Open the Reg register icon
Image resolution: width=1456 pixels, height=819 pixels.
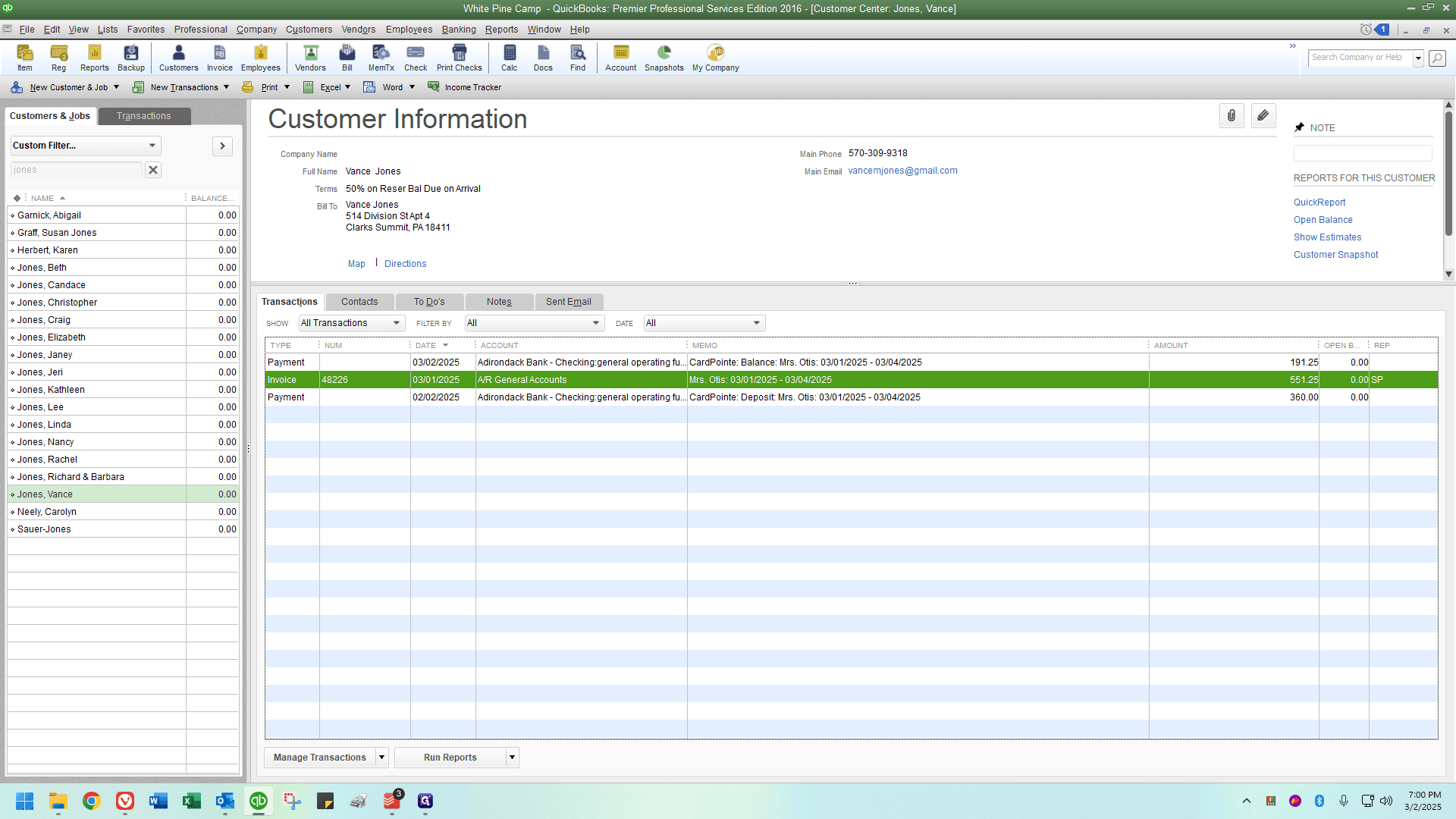(58, 58)
